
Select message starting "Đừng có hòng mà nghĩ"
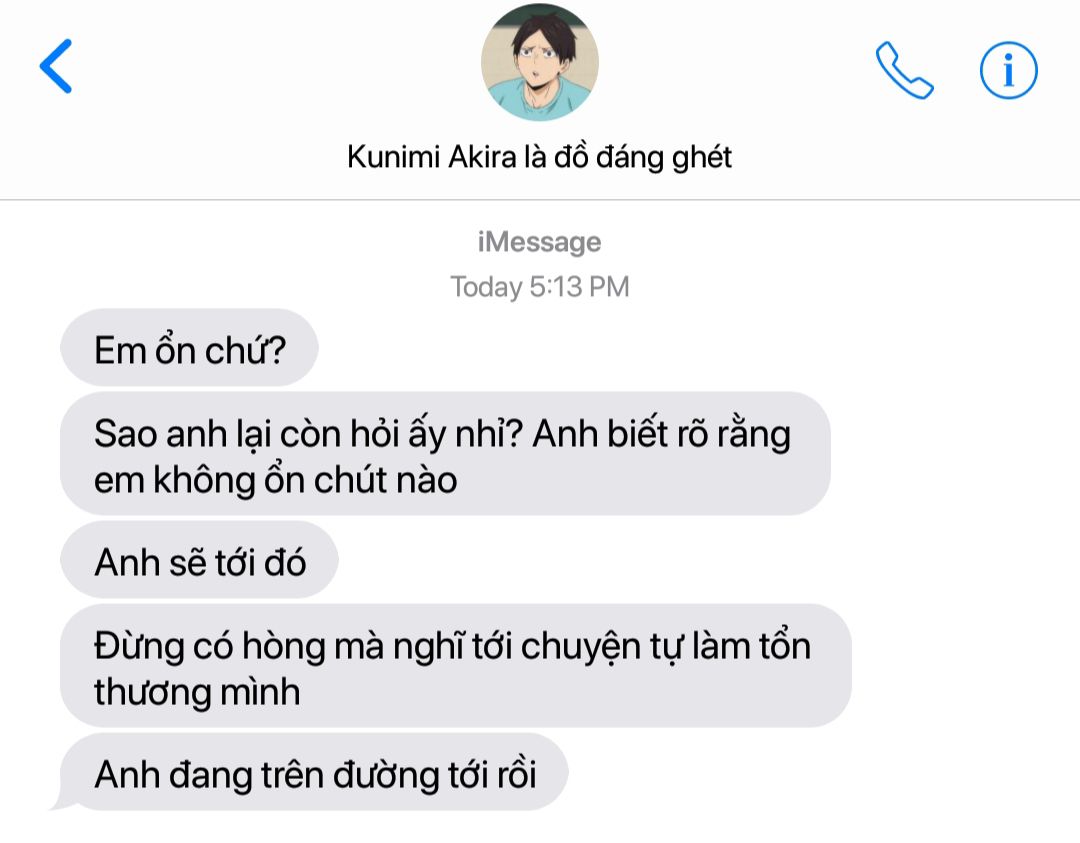click(x=456, y=666)
